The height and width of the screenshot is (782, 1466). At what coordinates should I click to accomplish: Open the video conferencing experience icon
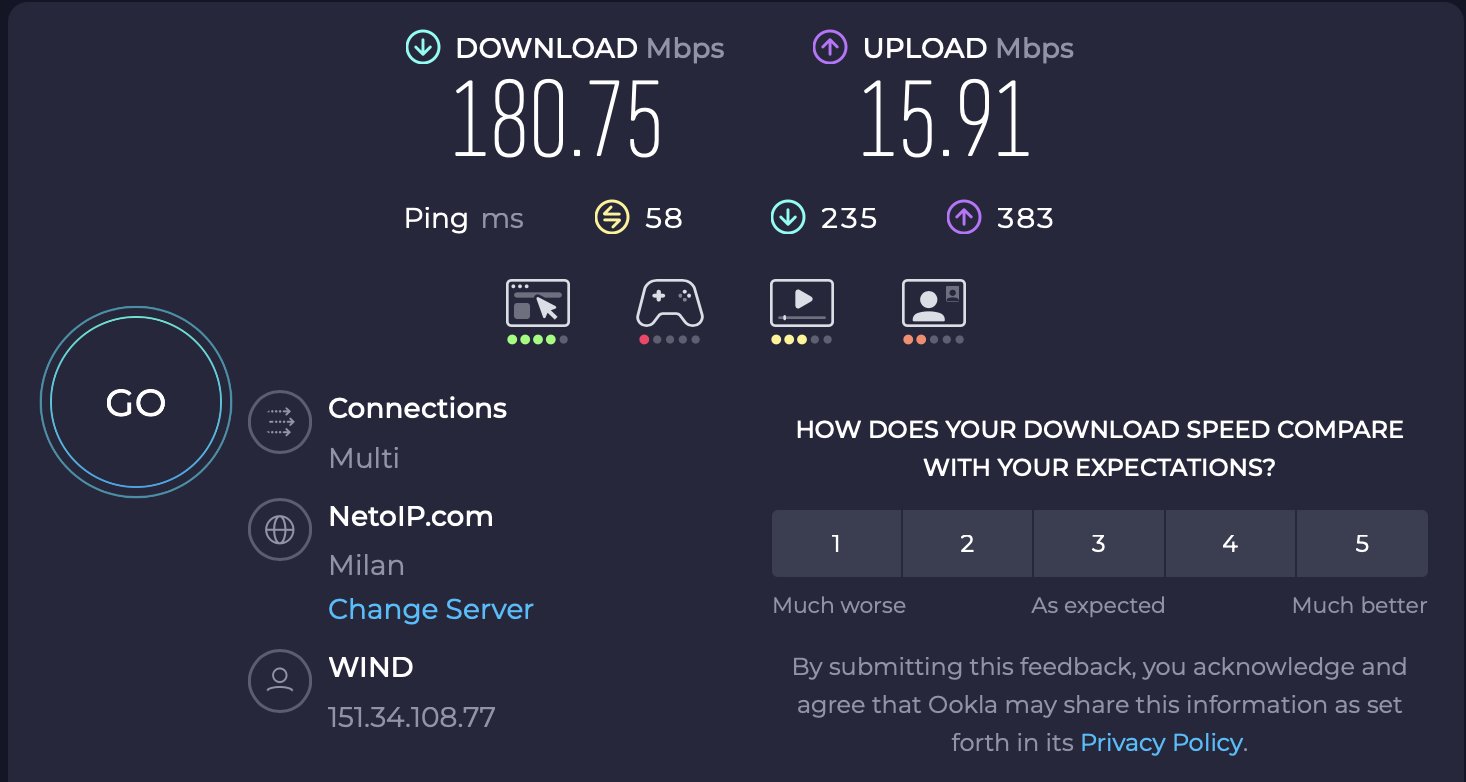pyautogui.click(x=934, y=303)
